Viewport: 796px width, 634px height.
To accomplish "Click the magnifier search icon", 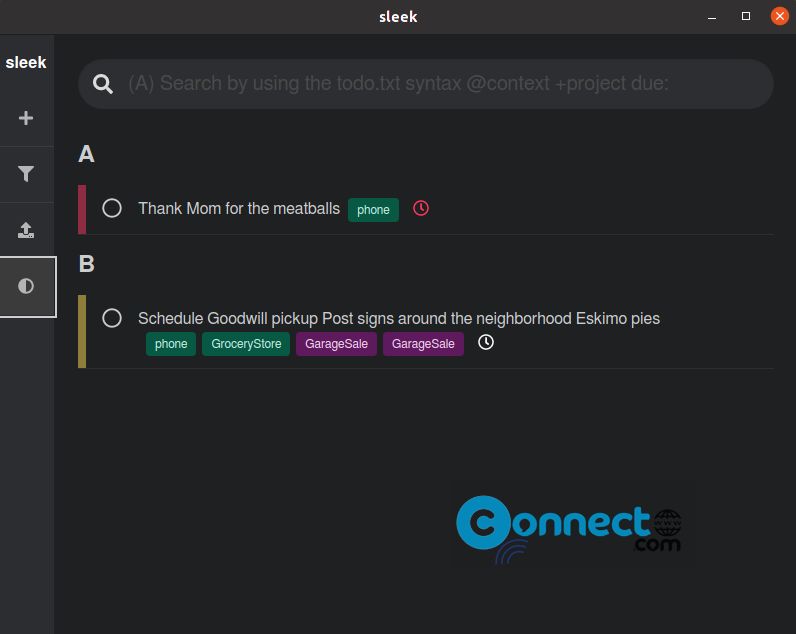I will click(103, 84).
